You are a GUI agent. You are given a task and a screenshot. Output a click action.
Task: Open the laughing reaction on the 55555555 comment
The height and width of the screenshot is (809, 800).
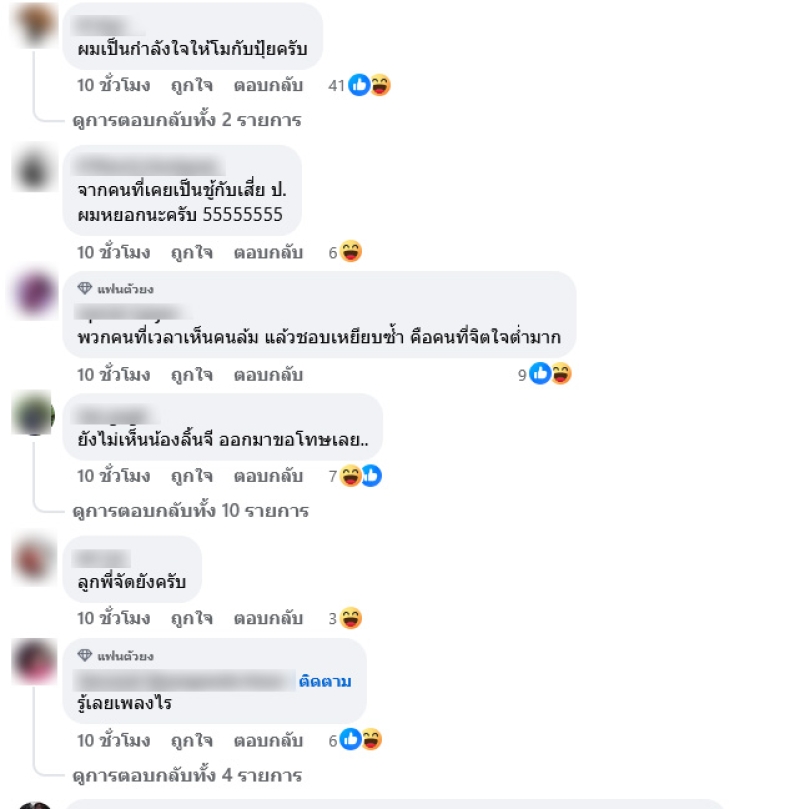tap(351, 252)
